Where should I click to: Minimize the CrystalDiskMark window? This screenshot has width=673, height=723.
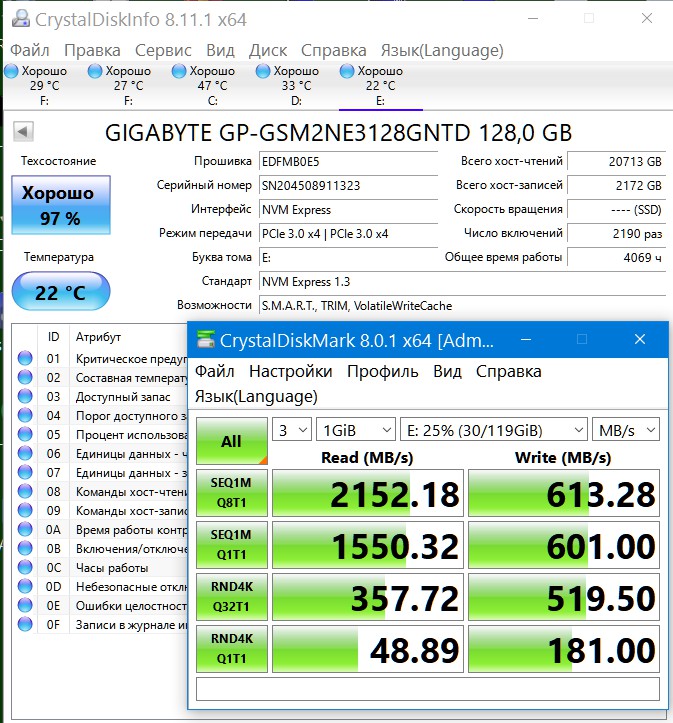526,340
